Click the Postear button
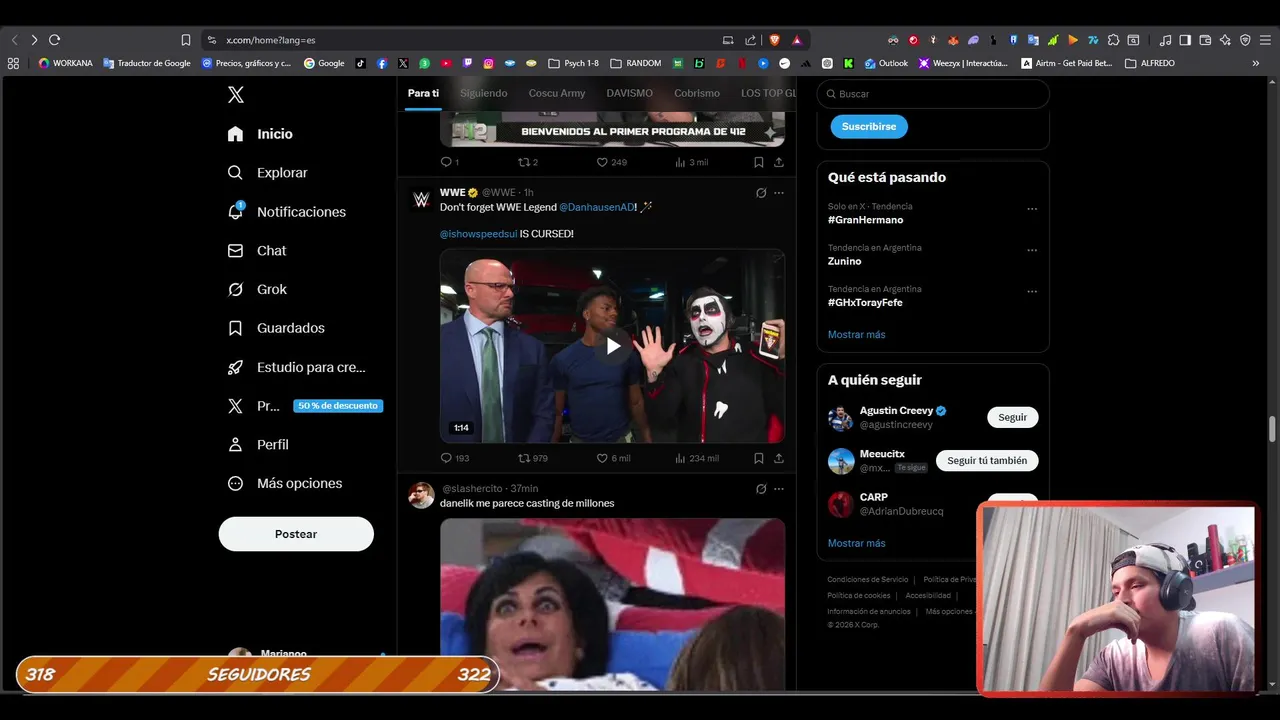Viewport: 1280px width, 720px height. 296,534
